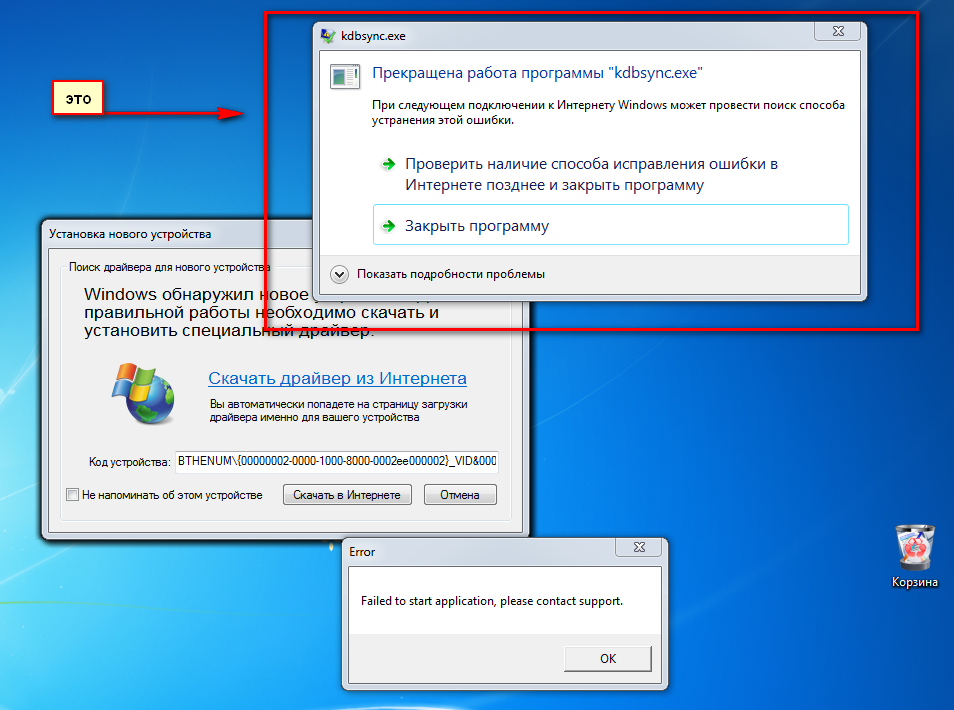
Task: Click the 'Код устройства:' label
Action: click(x=130, y=462)
